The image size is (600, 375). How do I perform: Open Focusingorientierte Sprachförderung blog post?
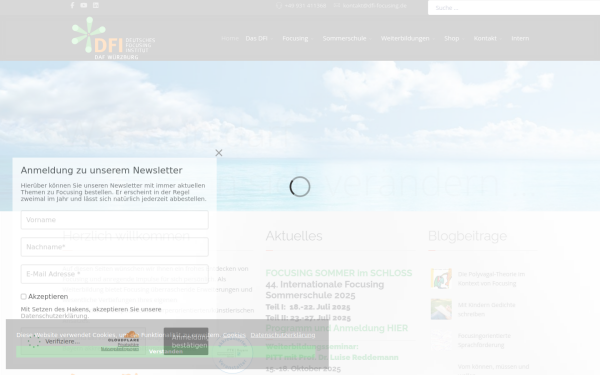[484, 340]
